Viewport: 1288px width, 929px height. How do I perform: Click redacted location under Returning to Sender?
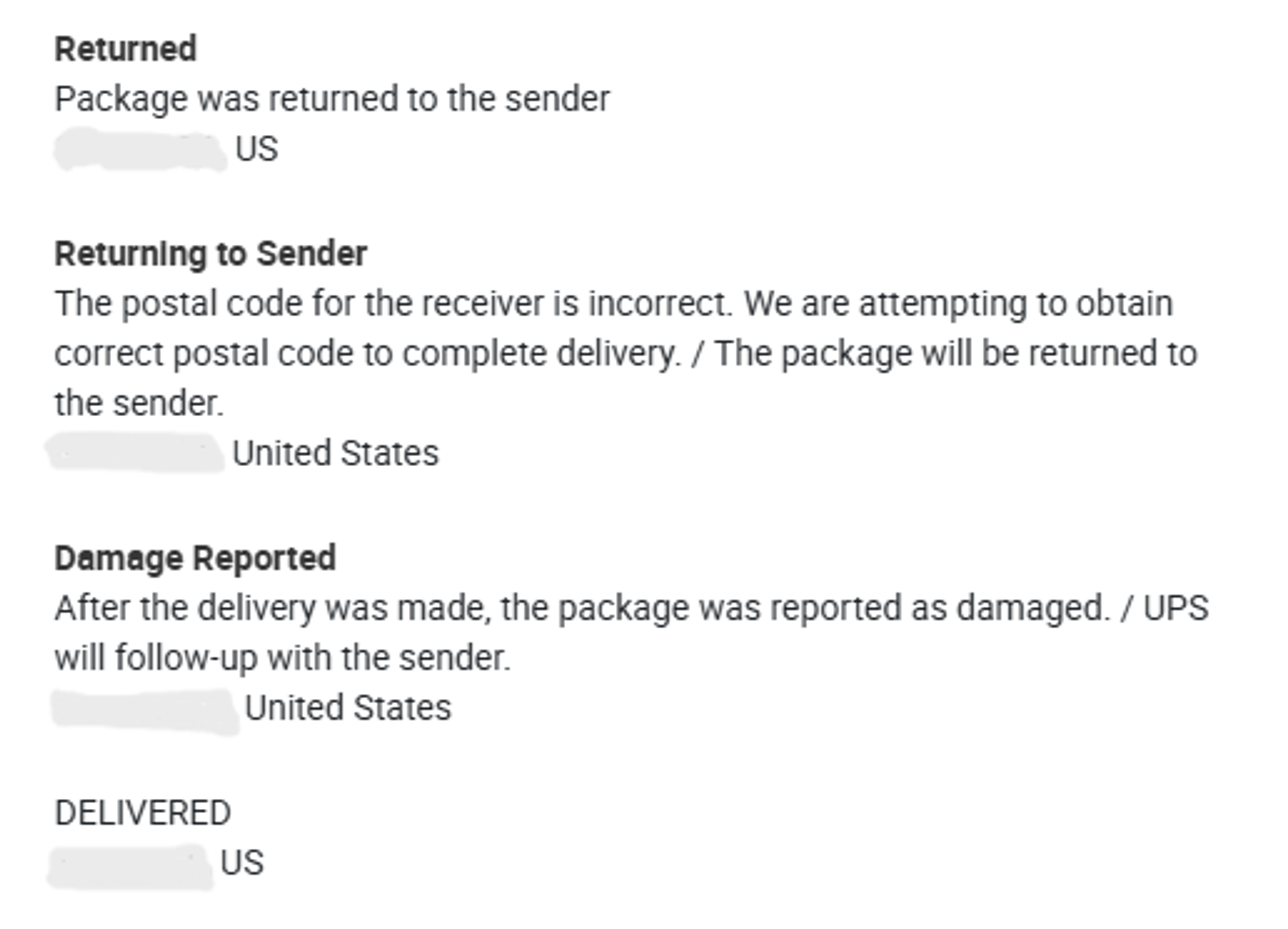coord(136,453)
